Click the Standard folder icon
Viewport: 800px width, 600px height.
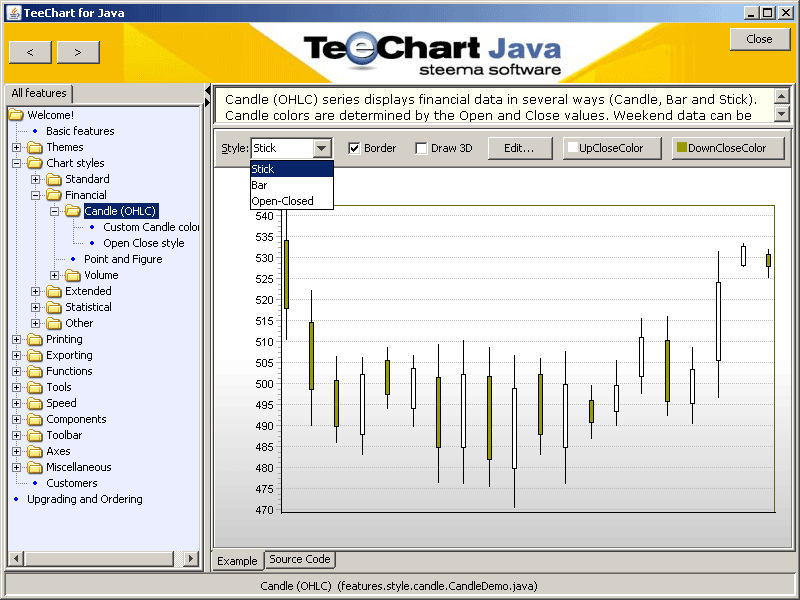[x=54, y=179]
